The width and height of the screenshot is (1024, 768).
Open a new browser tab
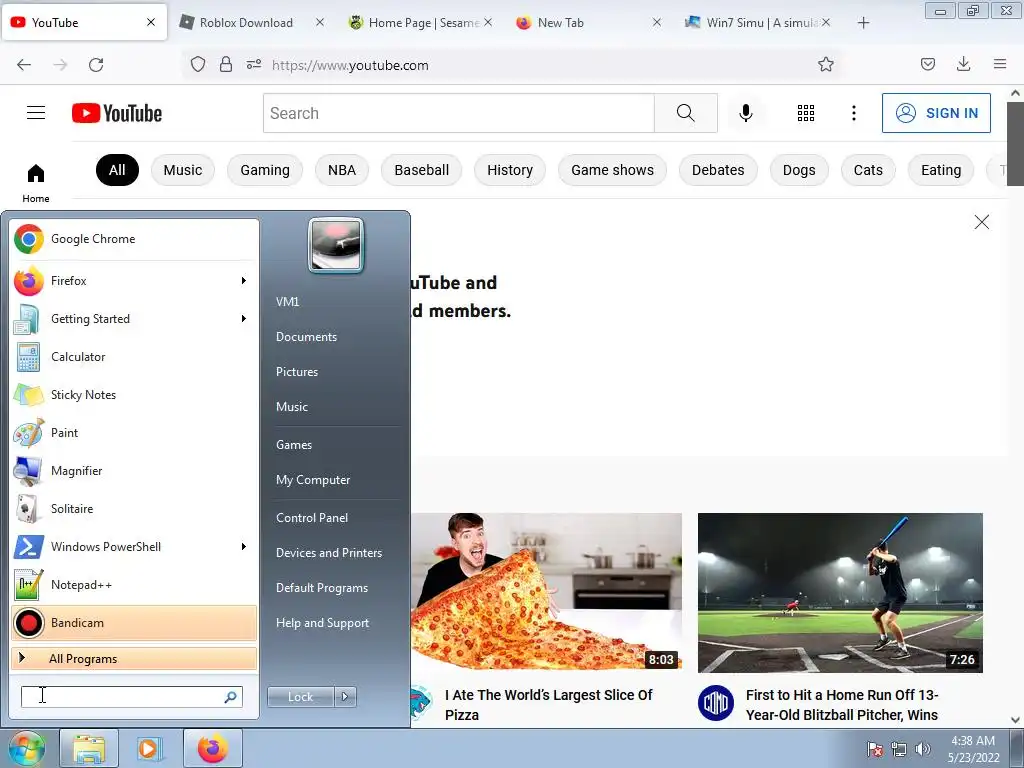pos(863,23)
